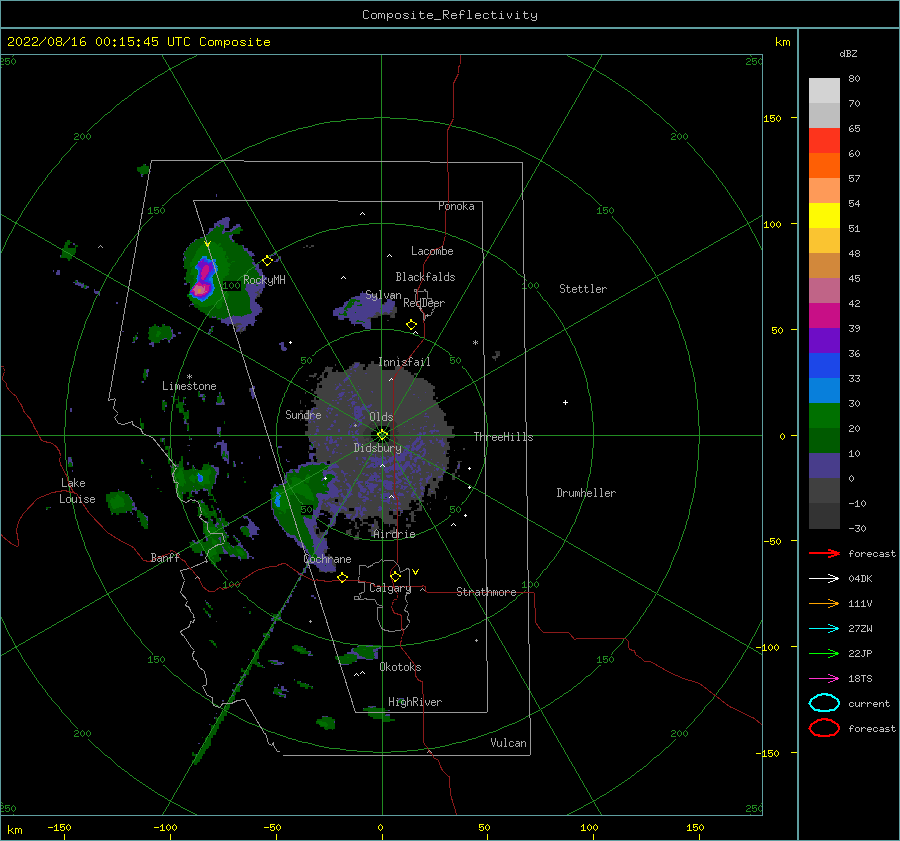The height and width of the screenshot is (841, 900).
Task: Click the yellow 51 dBZ color swatch
Action: pyautogui.click(x=824, y=216)
